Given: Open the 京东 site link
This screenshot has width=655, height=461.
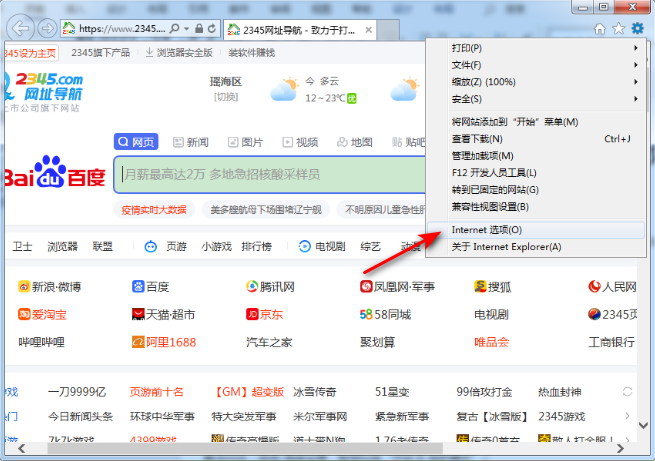Looking at the screenshot, I should [265, 314].
